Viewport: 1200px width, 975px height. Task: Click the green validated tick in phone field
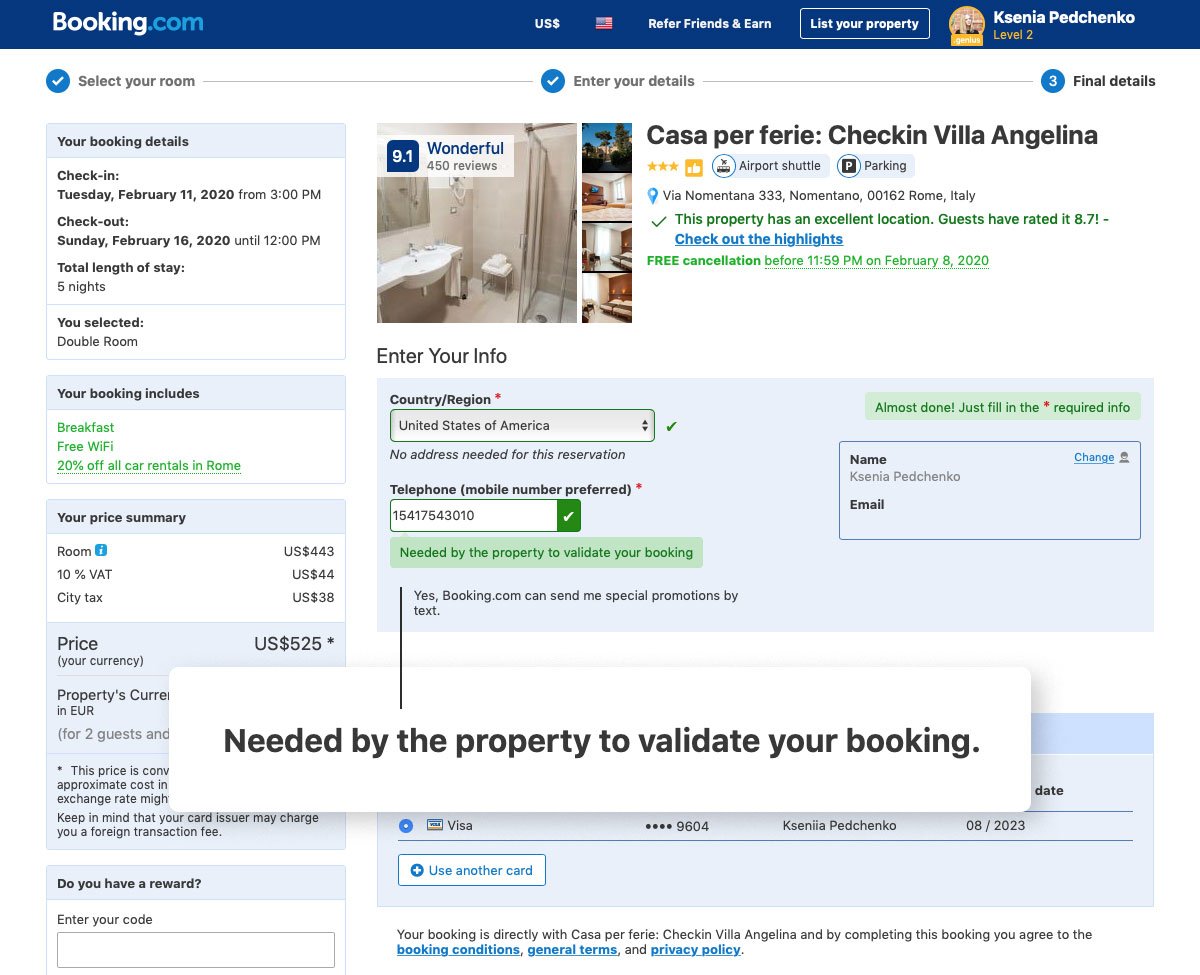569,516
